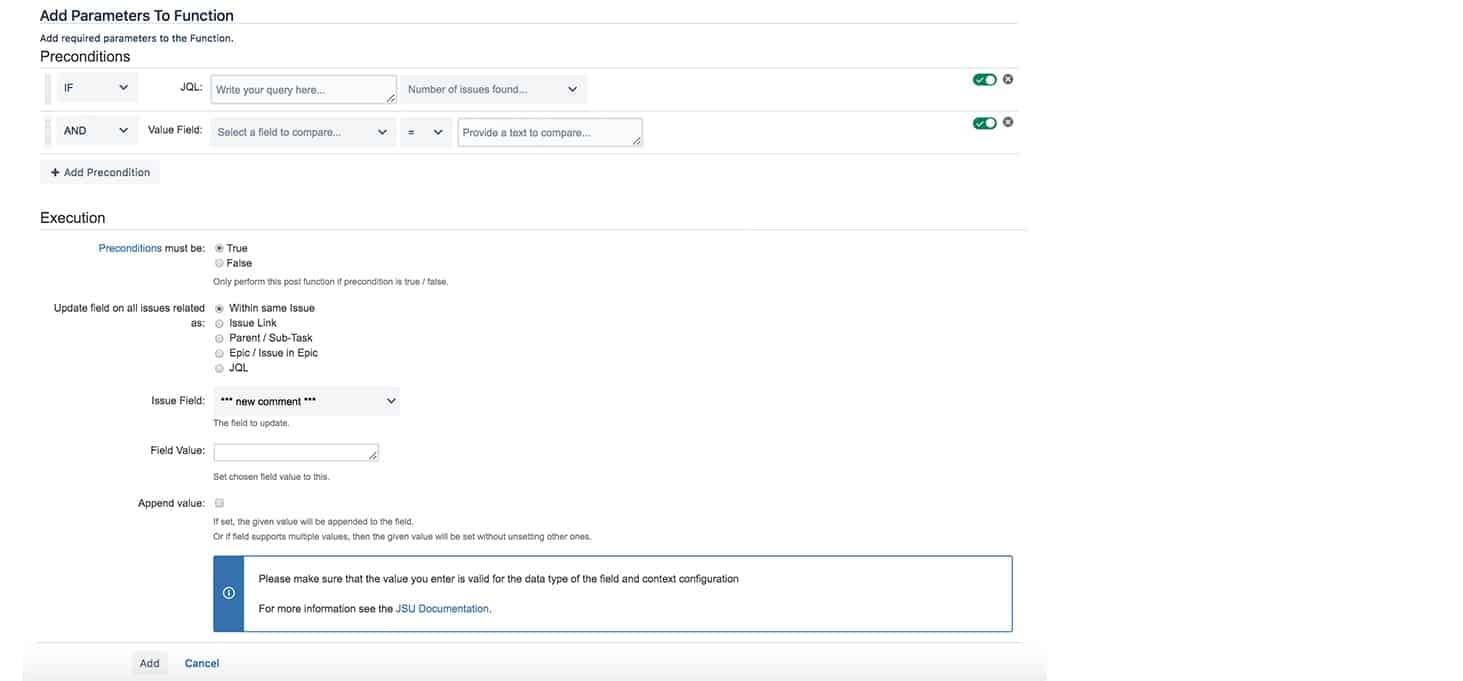Click the JSU Documentation link
This screenshot has width=1463, height=681.
tap(442, 607)
